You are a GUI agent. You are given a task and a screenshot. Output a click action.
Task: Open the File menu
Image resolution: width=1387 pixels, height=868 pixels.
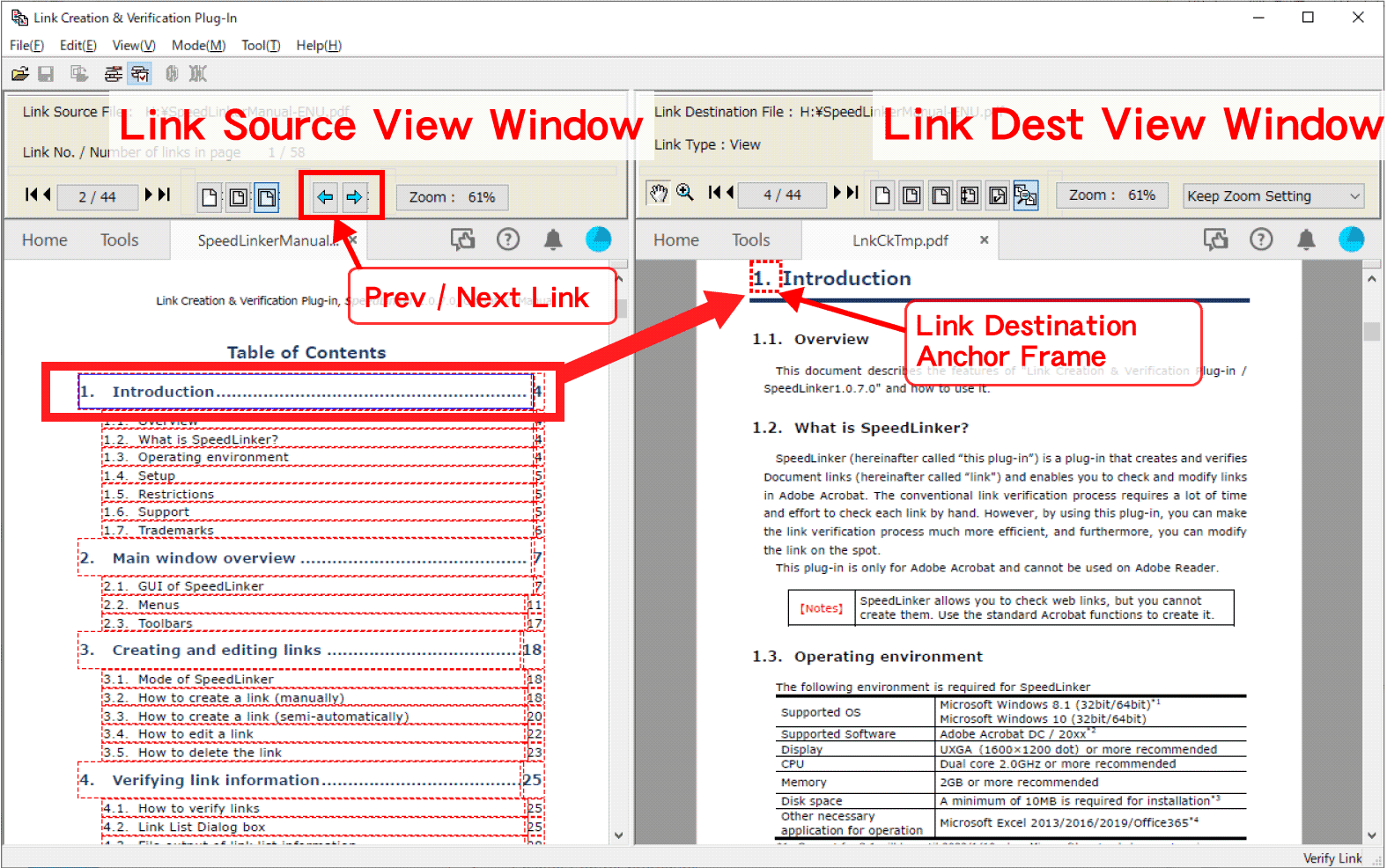tap(26, 46)
